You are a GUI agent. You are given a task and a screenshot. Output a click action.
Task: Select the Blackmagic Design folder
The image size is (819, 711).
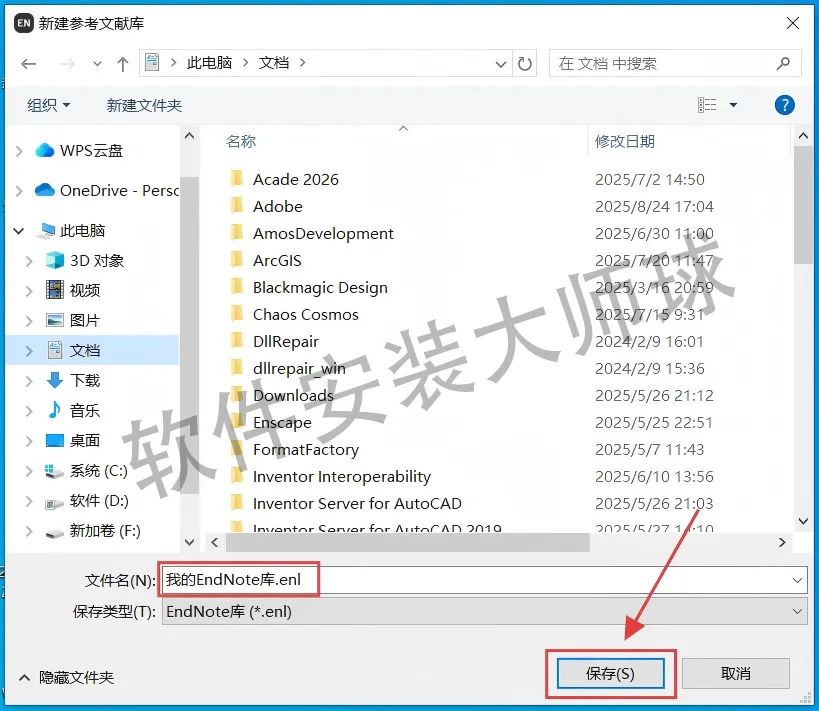click(x=309, y=288)
